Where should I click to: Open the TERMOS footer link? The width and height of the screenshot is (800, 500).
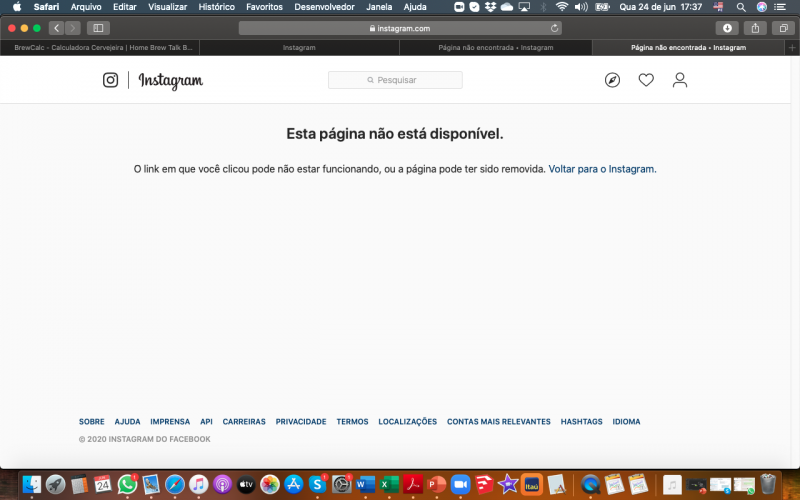352,421
